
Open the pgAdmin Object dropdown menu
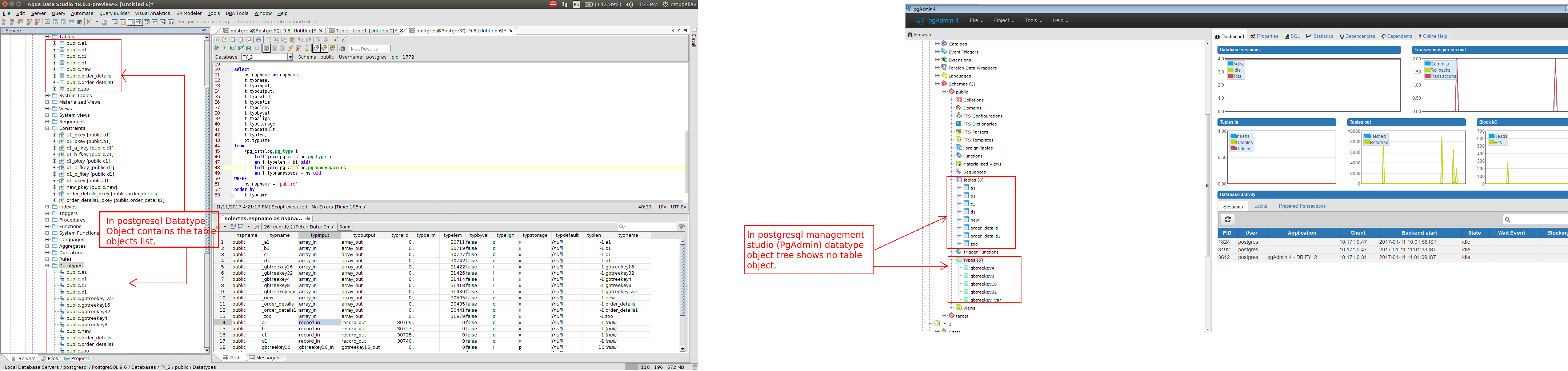coord(1004,21)
